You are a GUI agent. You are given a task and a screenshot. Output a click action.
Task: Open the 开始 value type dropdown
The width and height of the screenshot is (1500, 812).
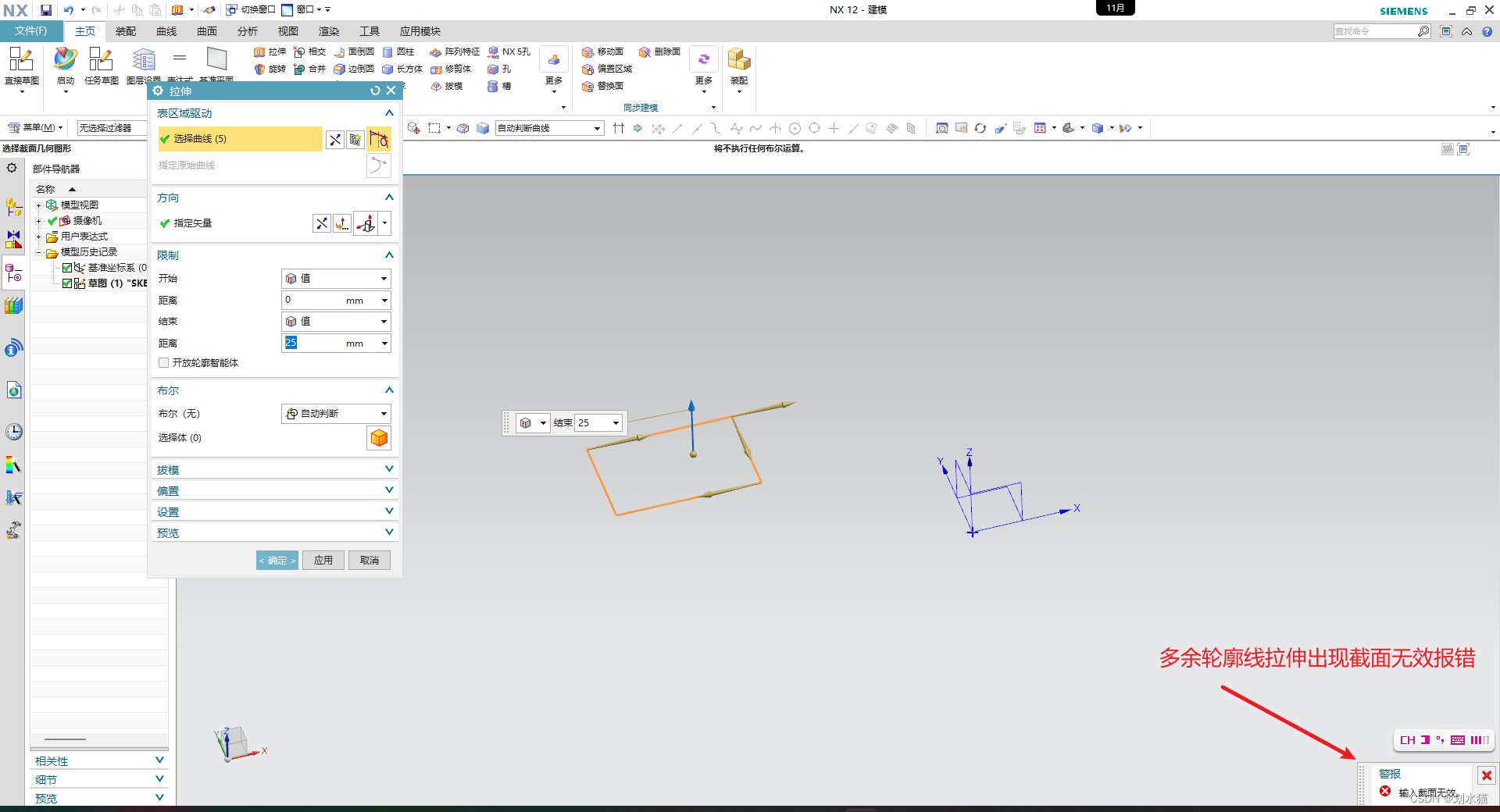click(x=336, y=279)
